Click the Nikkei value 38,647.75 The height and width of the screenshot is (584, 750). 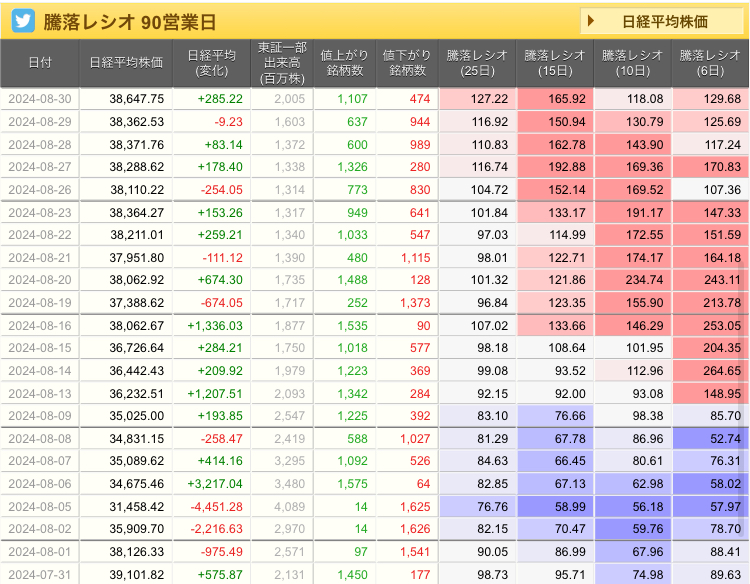pos(136,99)
